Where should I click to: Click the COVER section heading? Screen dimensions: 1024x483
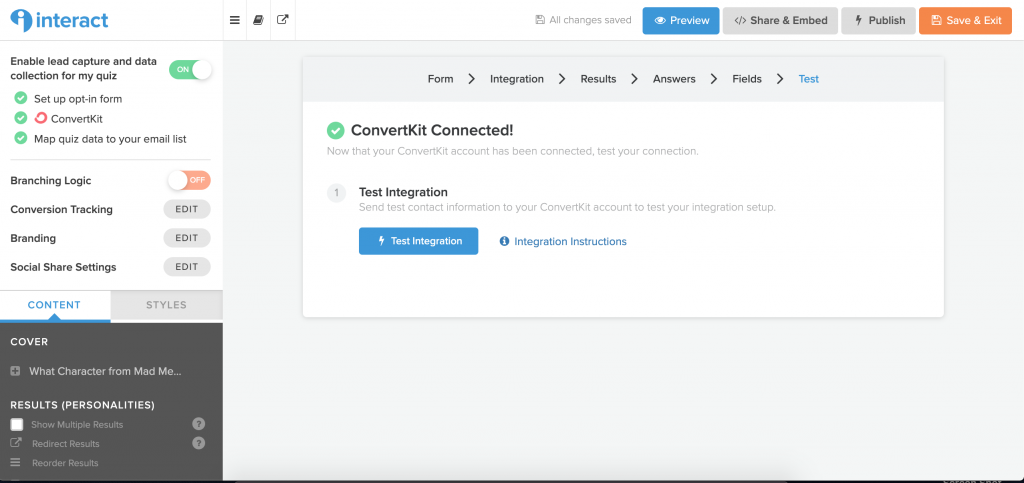pos(29,342)
